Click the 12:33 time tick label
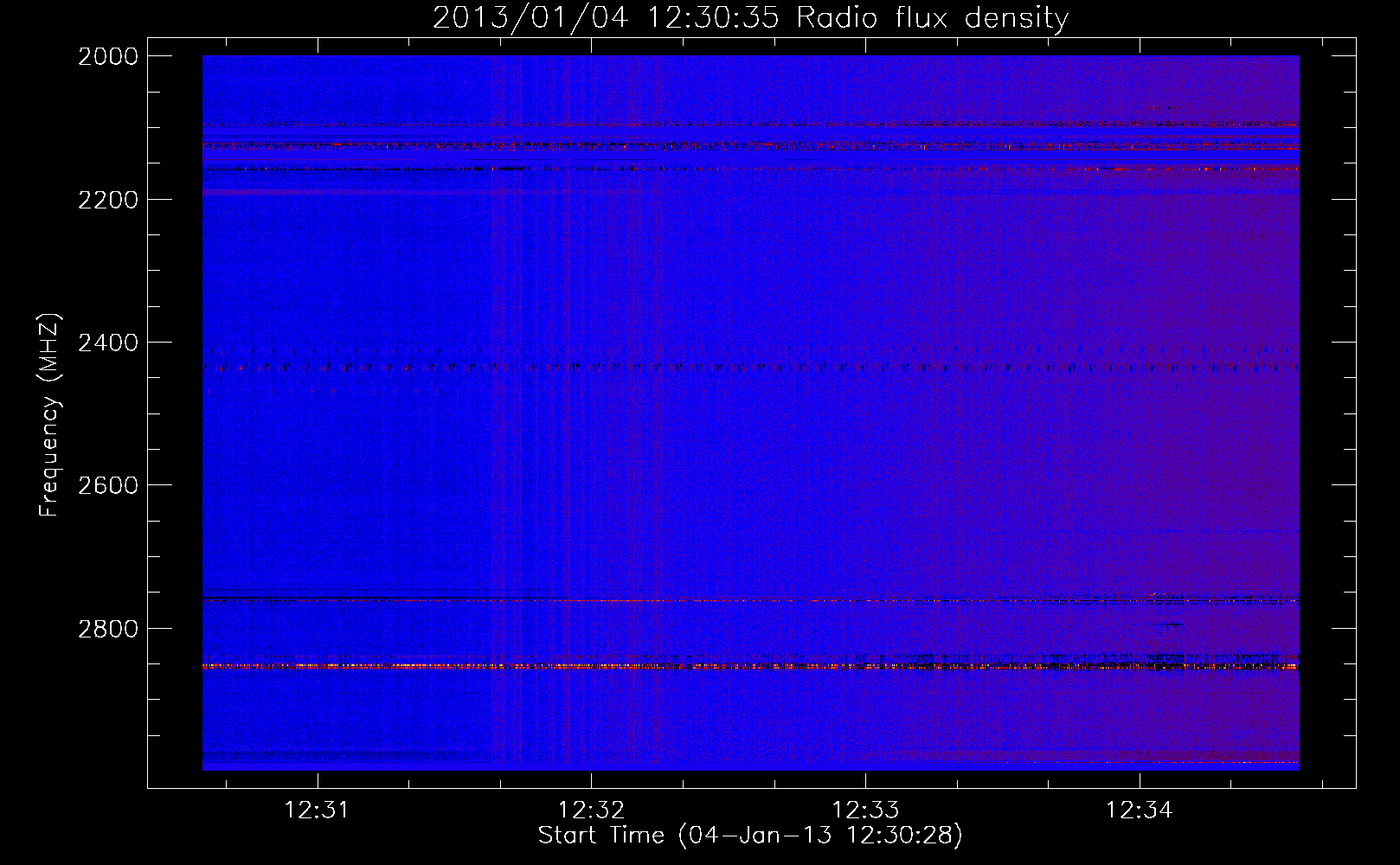1400x865 pixels. (865, 810)
